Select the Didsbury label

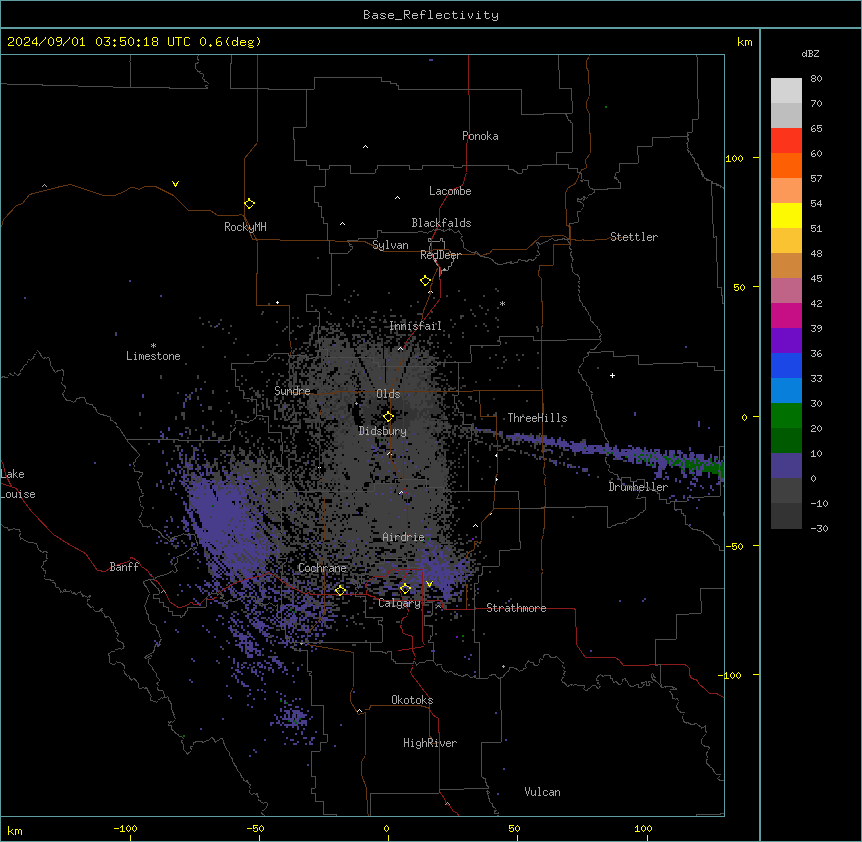coord(383,431)
